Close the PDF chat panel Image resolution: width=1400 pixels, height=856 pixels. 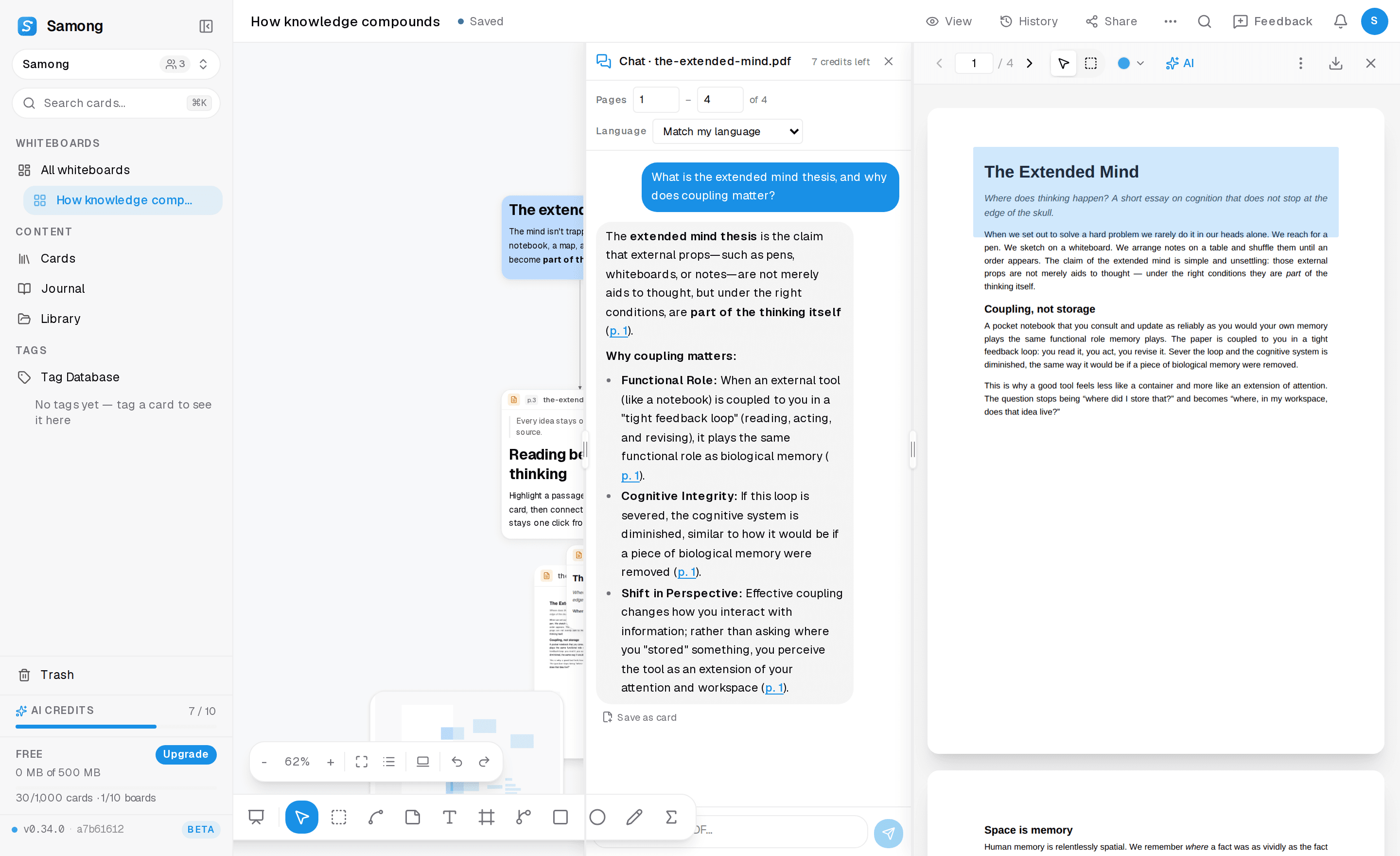[889, 61]
